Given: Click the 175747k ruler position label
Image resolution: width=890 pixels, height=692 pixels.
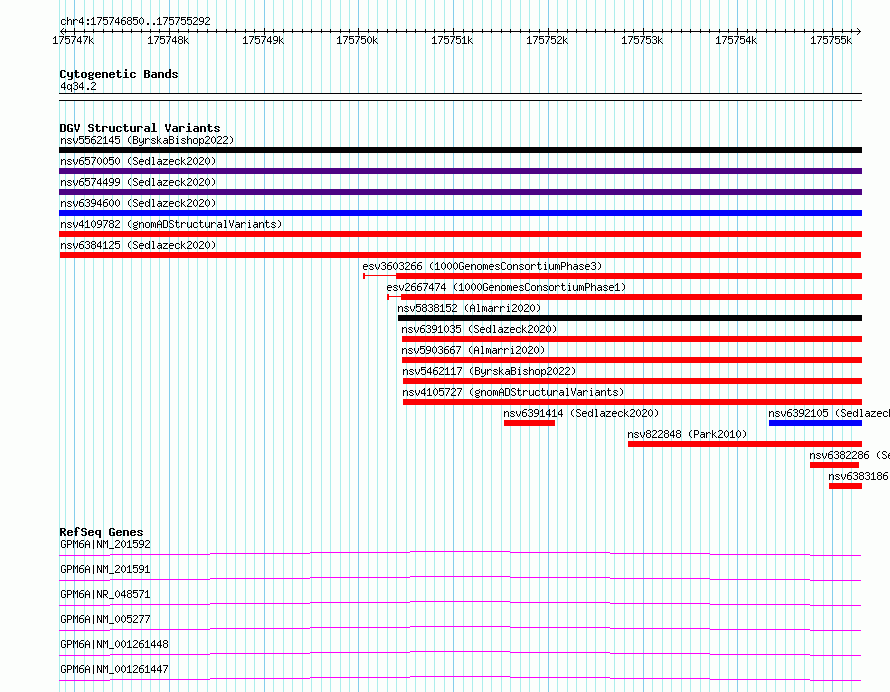Looking at the screenshot, I should [x=73, y=40].
